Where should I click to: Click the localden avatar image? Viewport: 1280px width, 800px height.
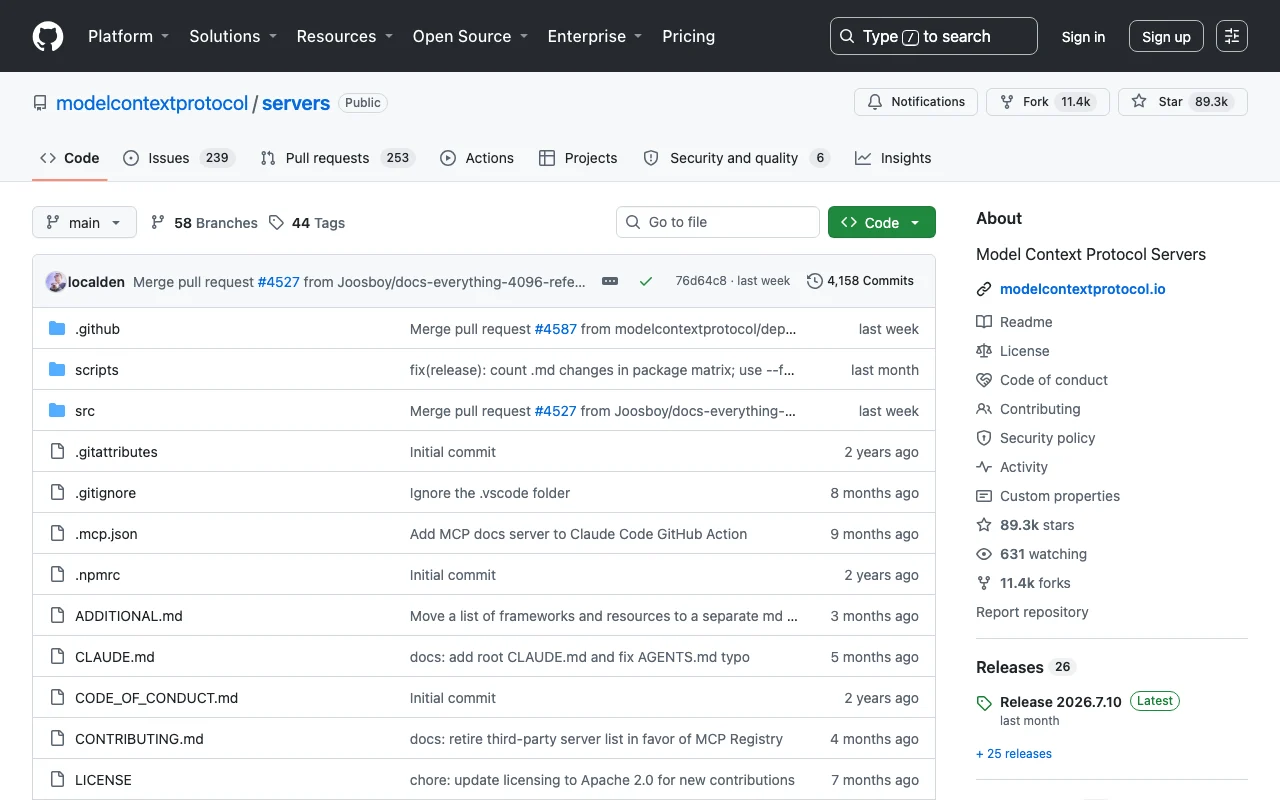coord(56,281)
